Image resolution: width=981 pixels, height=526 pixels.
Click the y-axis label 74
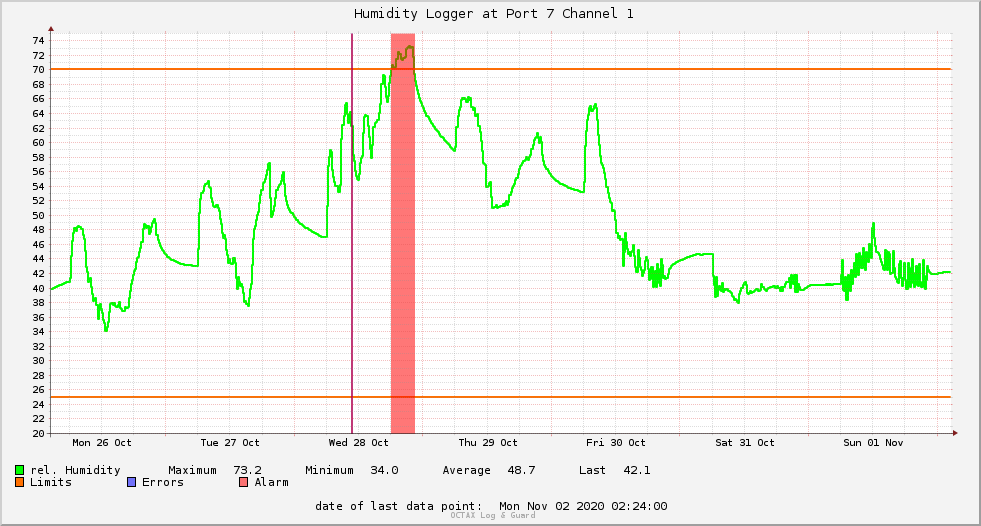(38, 41)
